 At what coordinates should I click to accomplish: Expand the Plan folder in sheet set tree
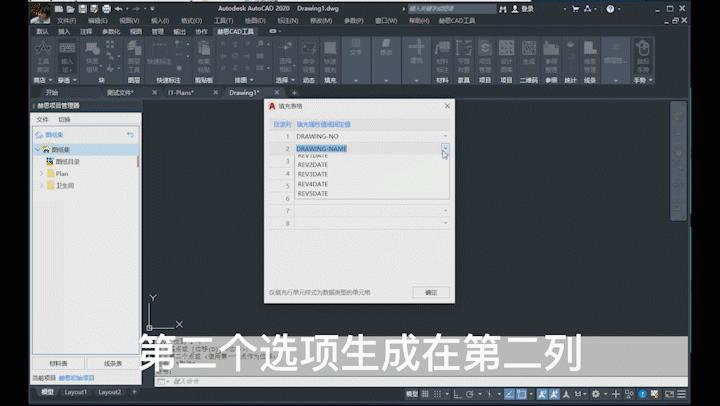pyautogui.click(x=41, y=174)
